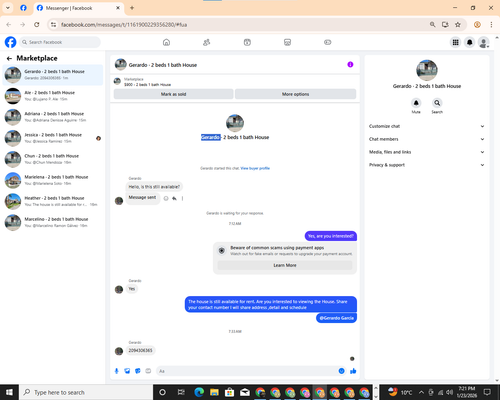Switch to the first pinned Facebook tab
Screen dimensions: 500x400
point(23,8)
